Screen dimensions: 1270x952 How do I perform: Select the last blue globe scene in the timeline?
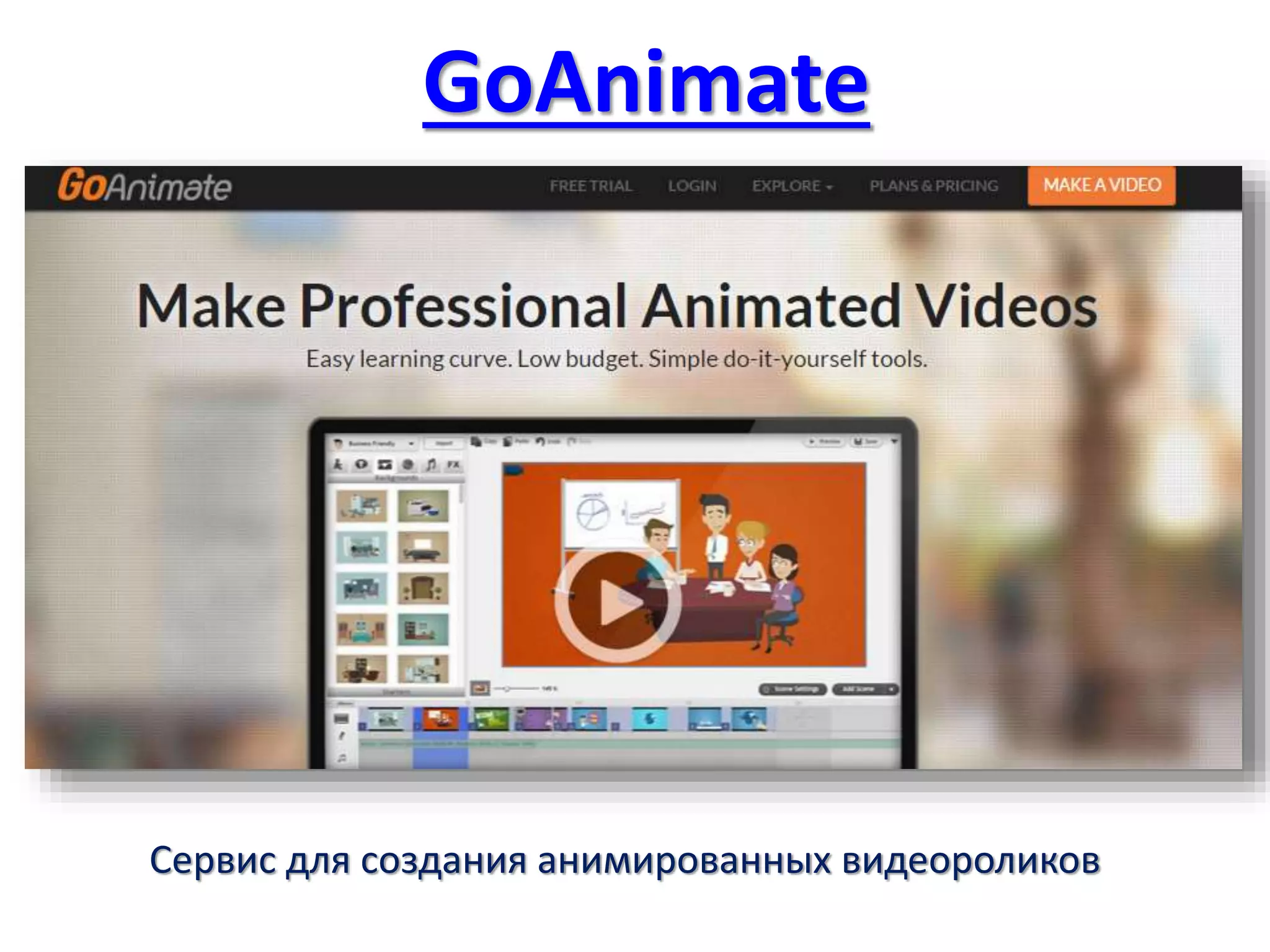tap(750, 719)
